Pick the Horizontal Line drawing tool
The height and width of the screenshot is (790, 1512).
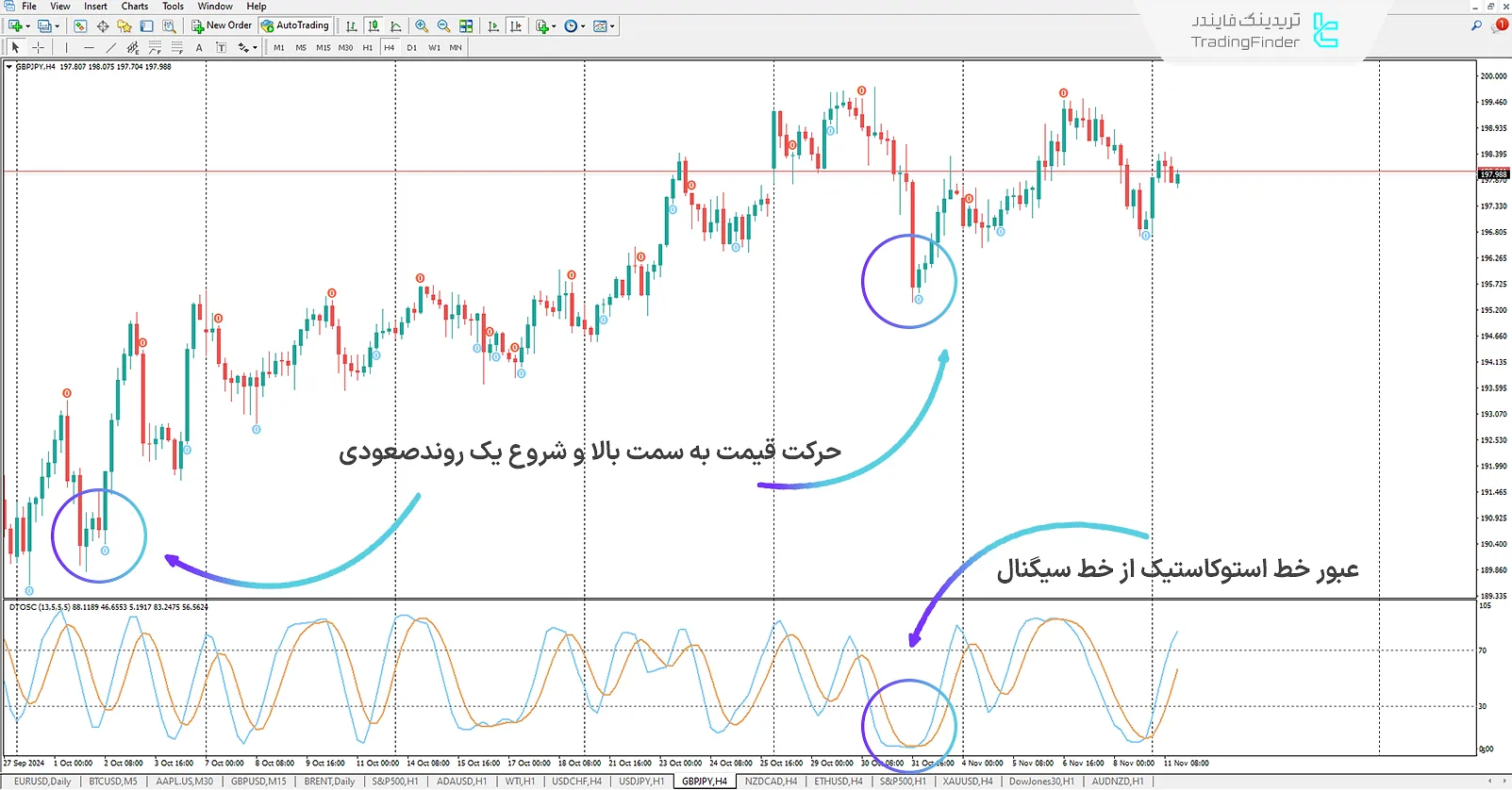pos(89,47)
